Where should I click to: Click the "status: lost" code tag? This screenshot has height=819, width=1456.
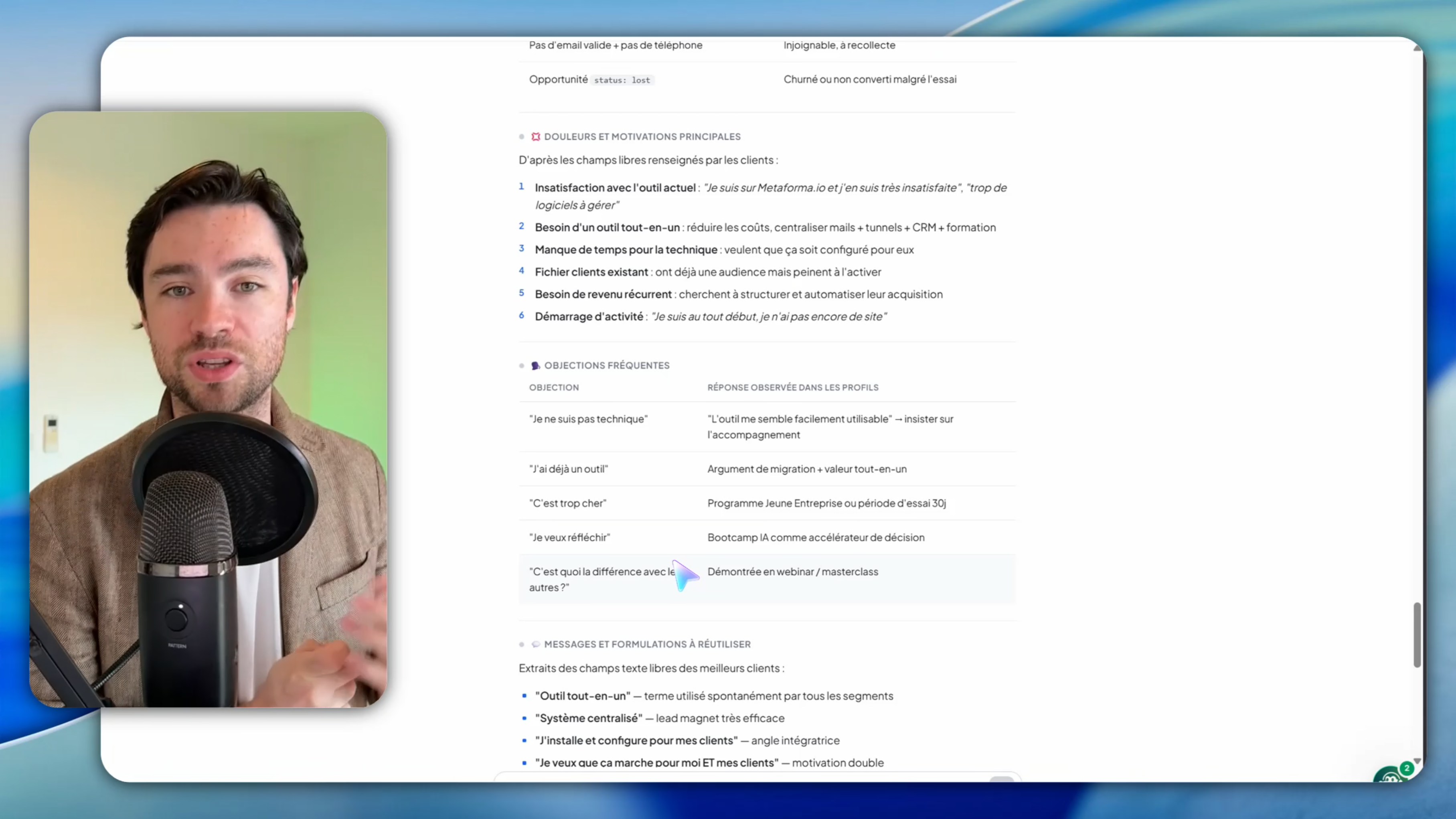coord(622,80)
